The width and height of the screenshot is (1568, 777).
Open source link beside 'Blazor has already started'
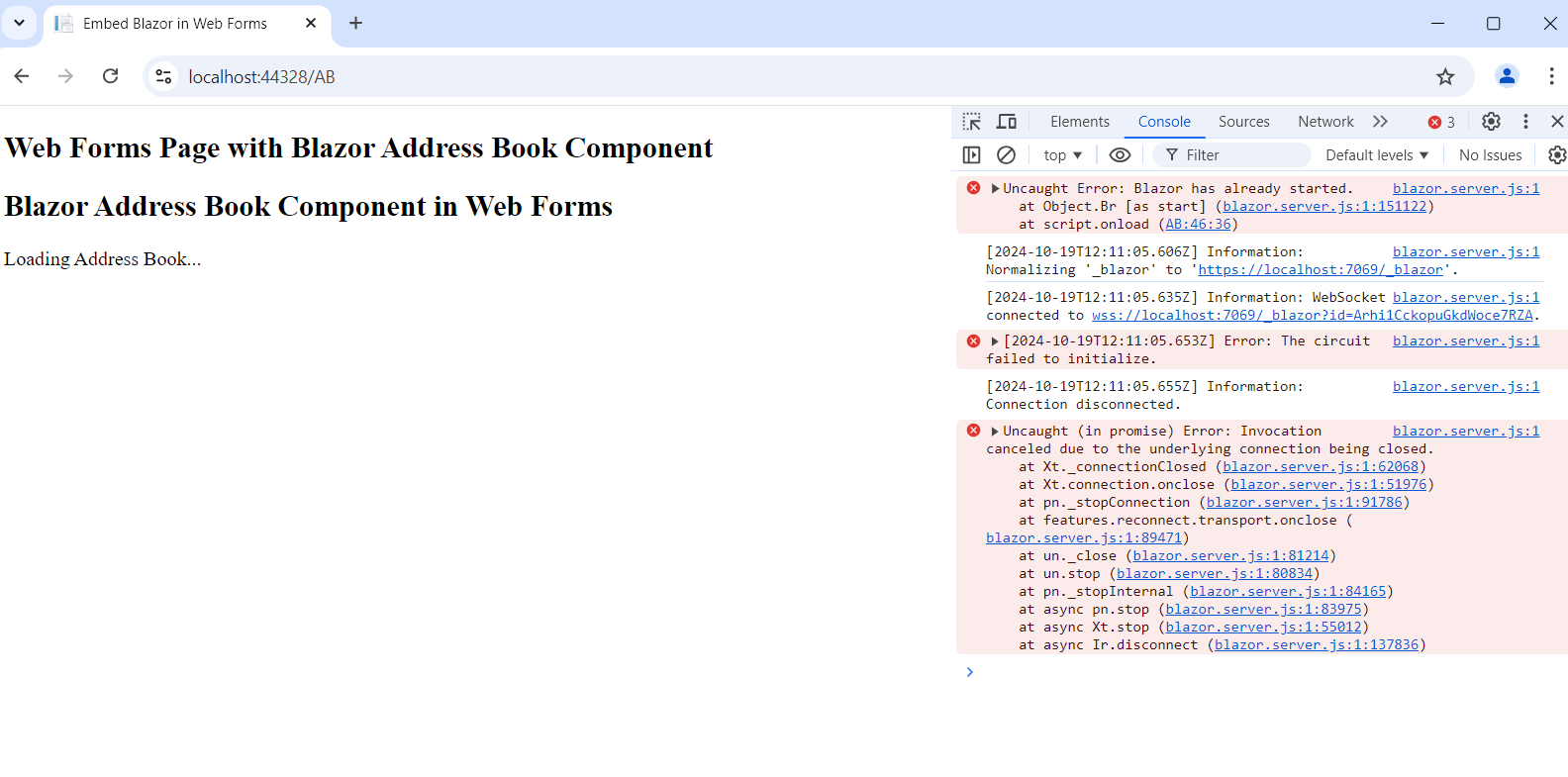tap(1466, 189)
